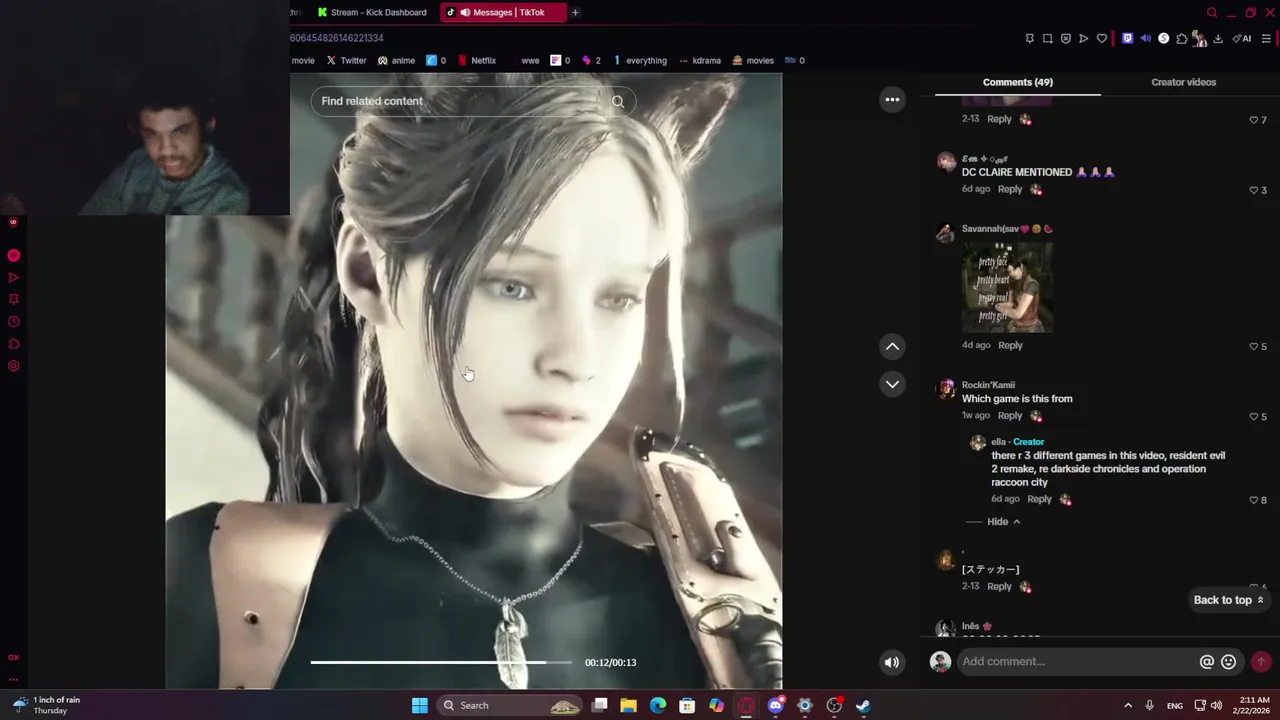
Task: Mute the video with the speaker button
Action: point(892,662)
